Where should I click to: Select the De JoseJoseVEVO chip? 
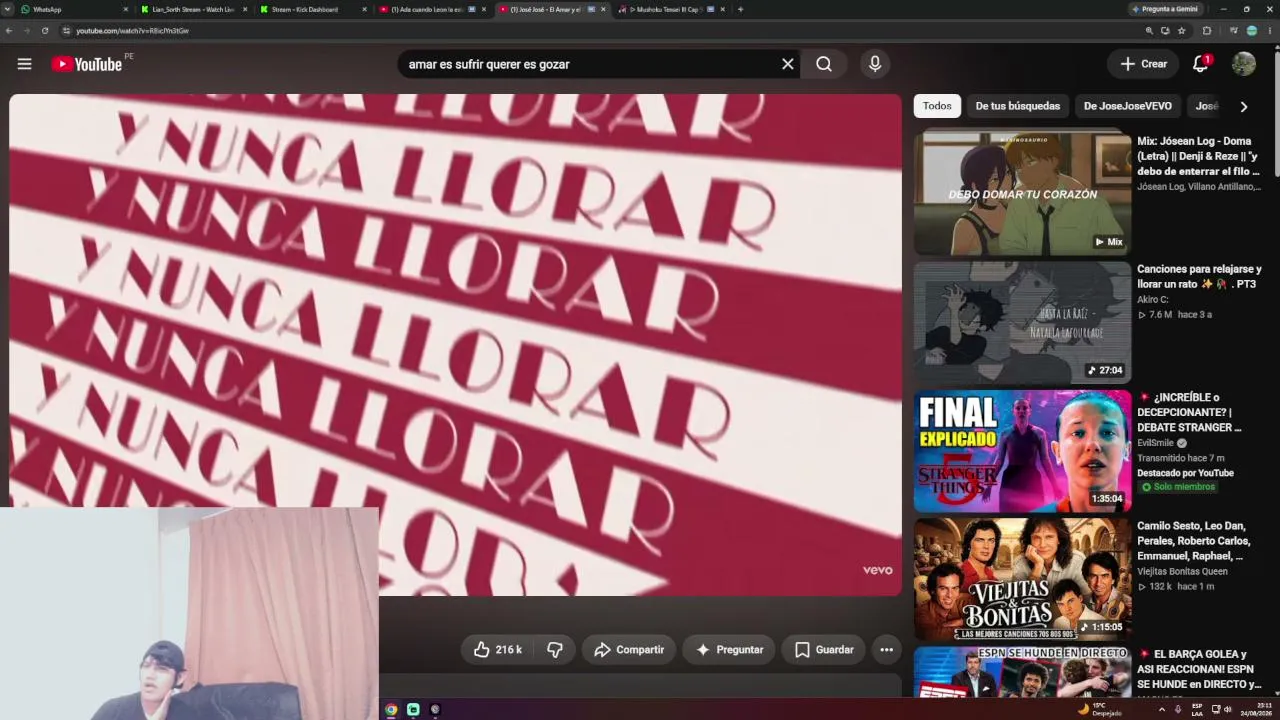coord(1127,106)
